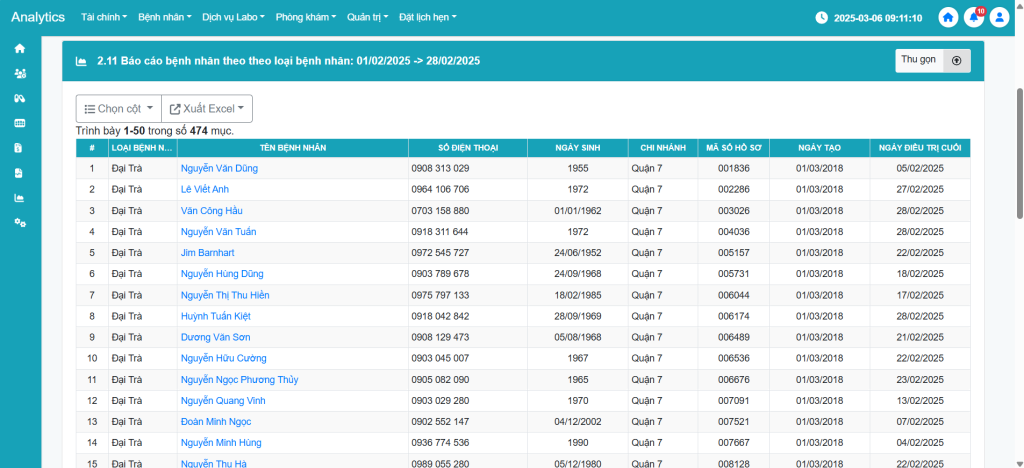
Task: Collapse report panel with Thu gọn button
Action: click(x=933, y=61)
